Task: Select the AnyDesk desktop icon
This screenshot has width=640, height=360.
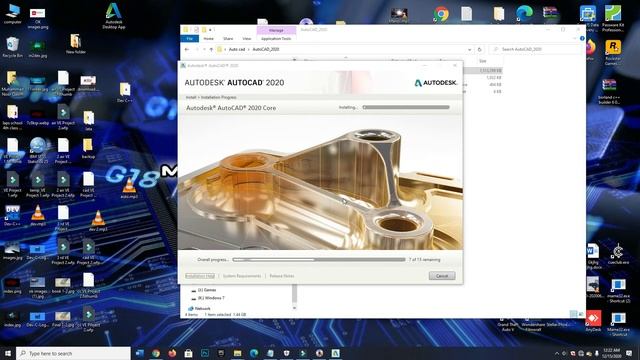Action: [x=593, y=321]
